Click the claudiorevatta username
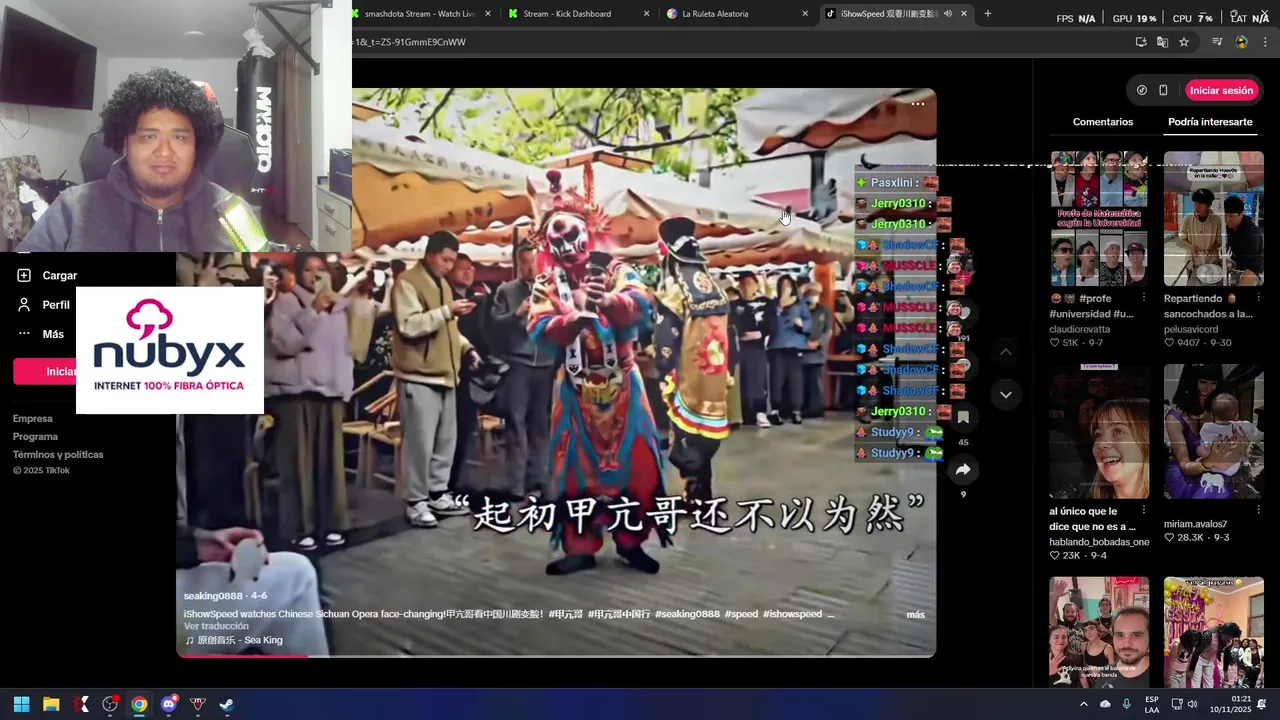This screenshot has width=1280, height=720. coord(1079,329)
